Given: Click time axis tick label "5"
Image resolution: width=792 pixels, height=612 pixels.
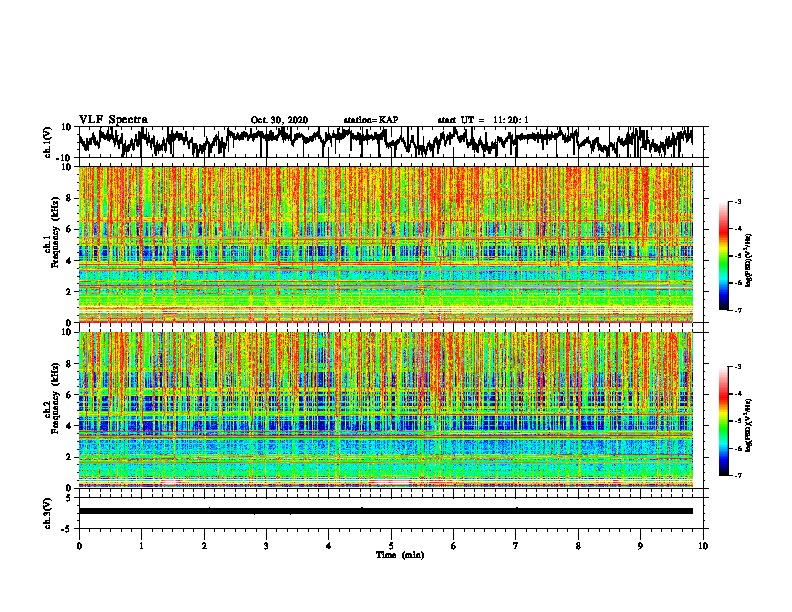Looking at the screenshot, I should (391, 546).
